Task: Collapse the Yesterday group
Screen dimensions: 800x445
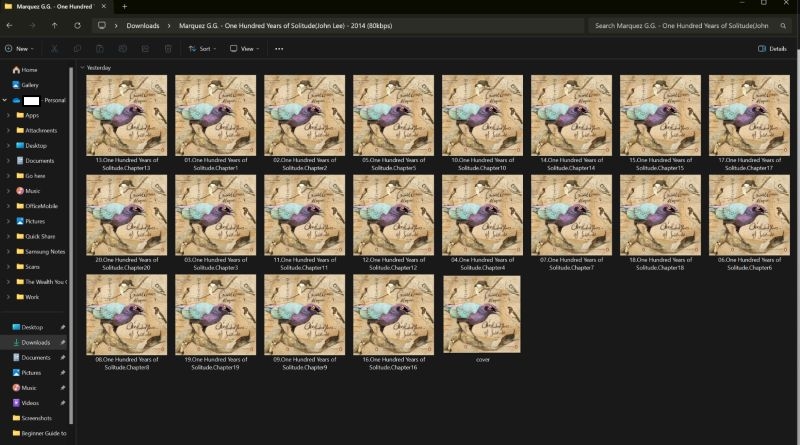Action: (81, 67)
